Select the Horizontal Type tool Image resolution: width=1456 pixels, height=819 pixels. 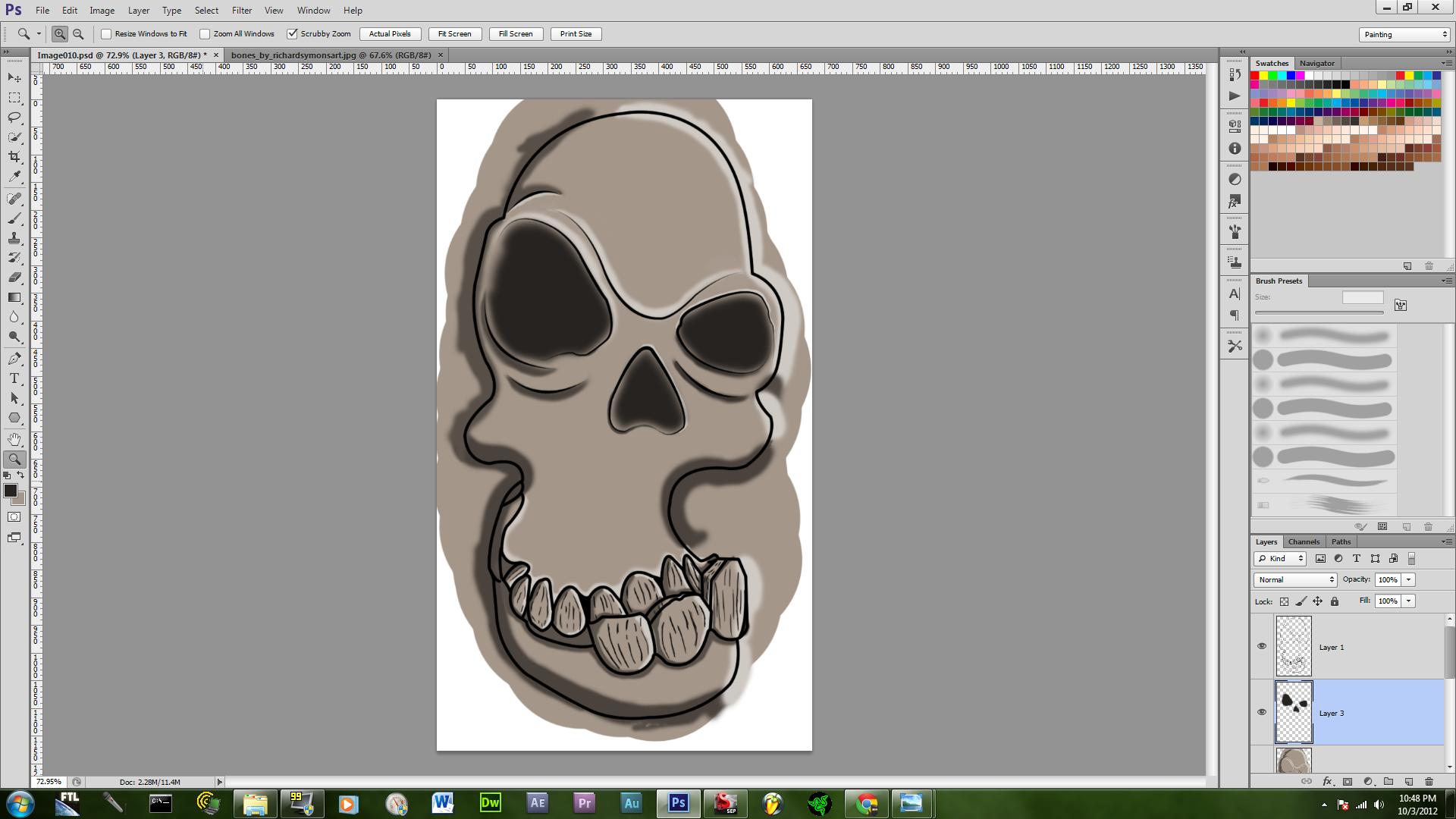(x=14, y=378)
